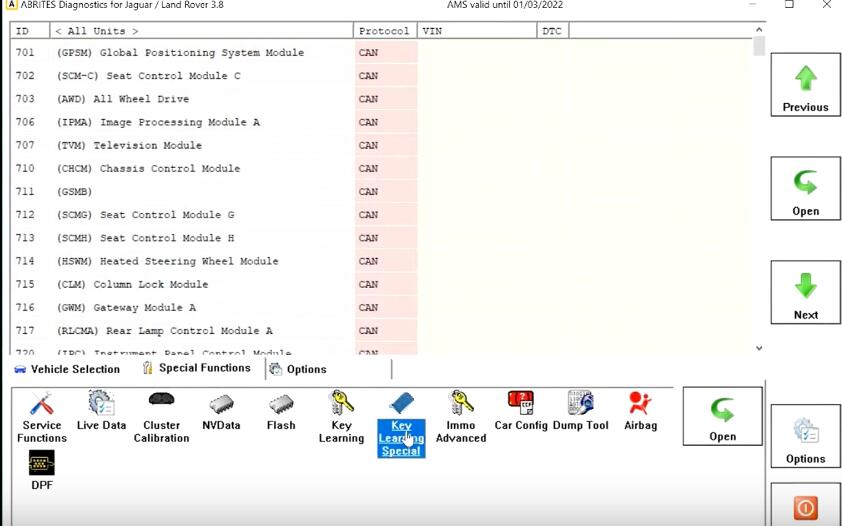Image resolution: width=842 pixels, height=526 pixels.
Task: Select row 711 GSMB
Action: pos(381,192)
